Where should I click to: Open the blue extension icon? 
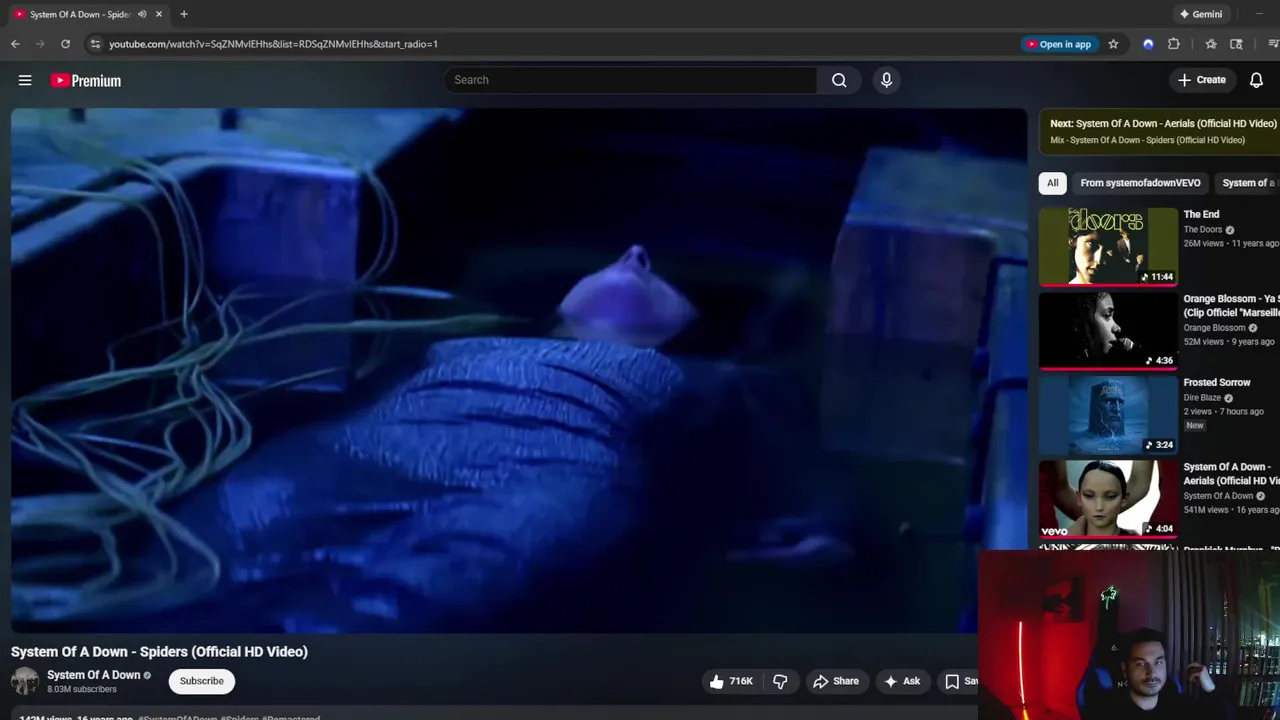tap(1148, 44)
